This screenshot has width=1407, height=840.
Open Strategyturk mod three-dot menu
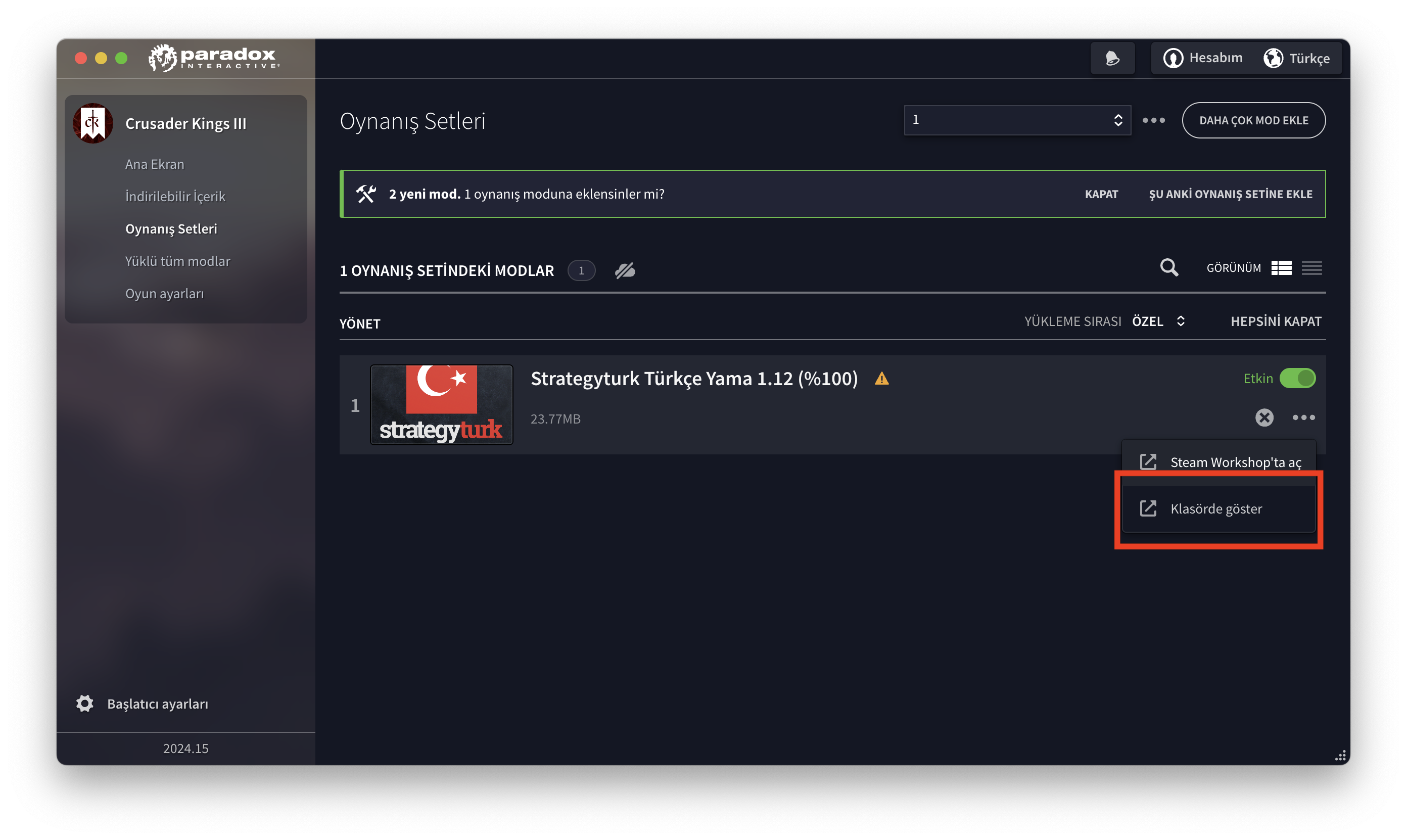click(1303, 417)
